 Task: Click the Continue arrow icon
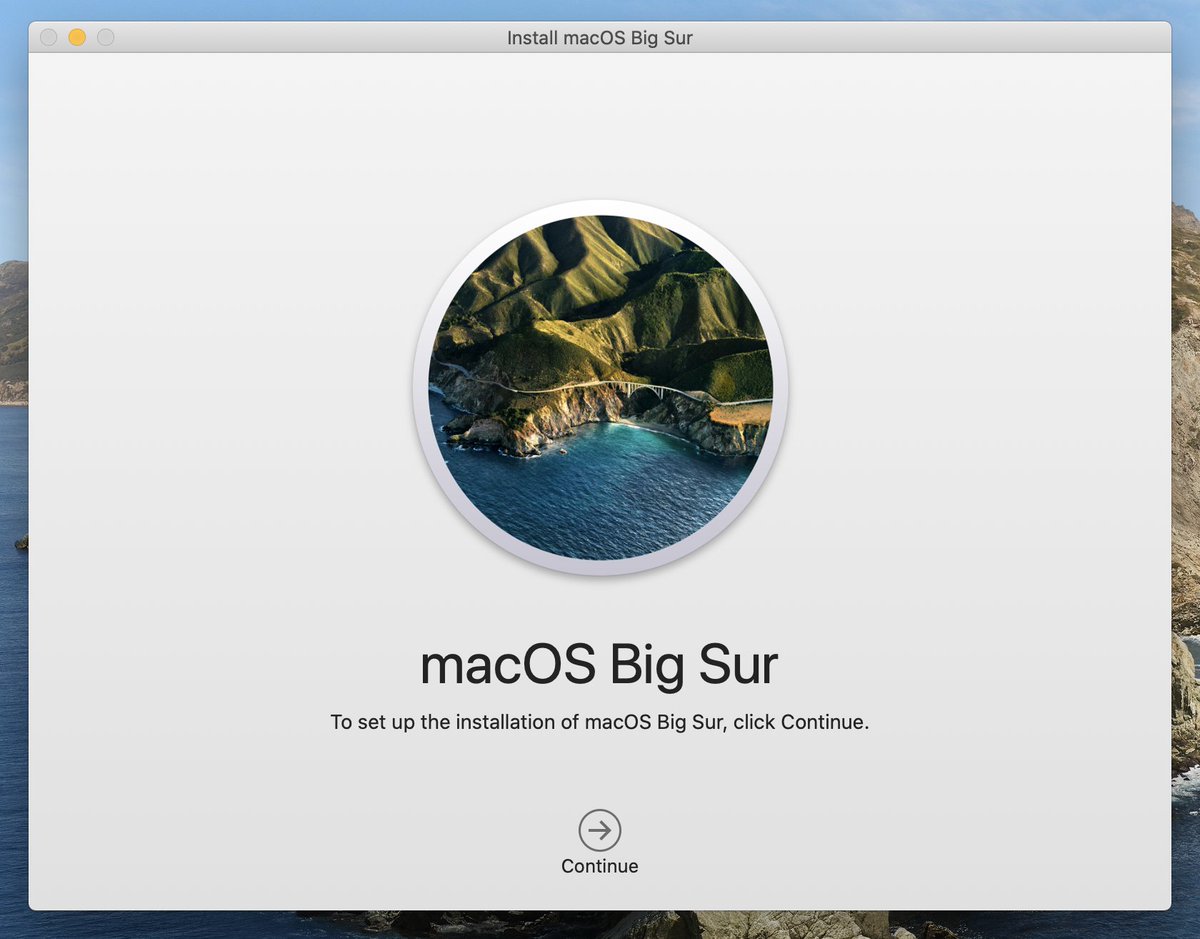pyautogui.click(x=600, y=830)
